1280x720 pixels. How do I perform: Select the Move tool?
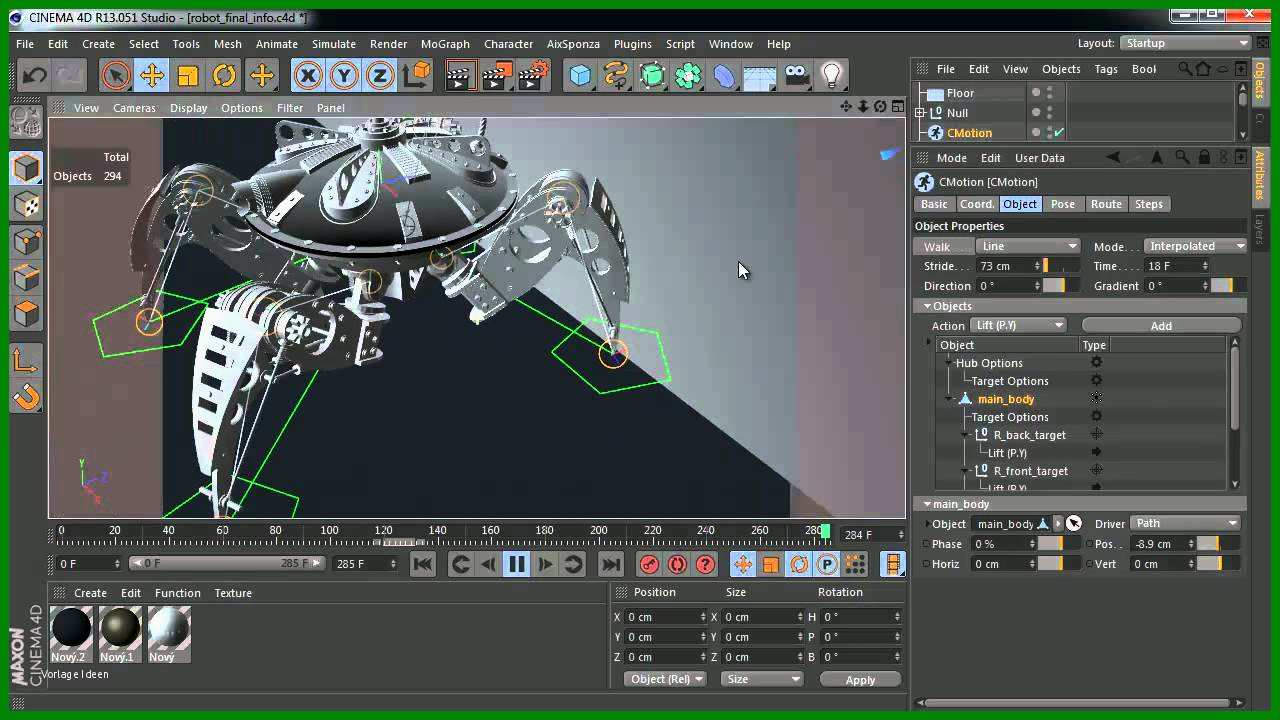tap(152, 75)
